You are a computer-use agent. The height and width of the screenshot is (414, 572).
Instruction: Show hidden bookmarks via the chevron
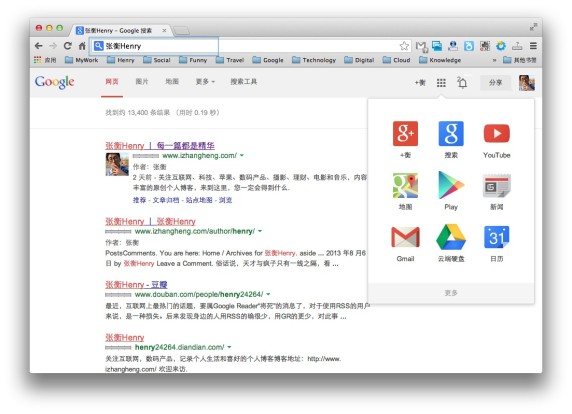(494, 60)
